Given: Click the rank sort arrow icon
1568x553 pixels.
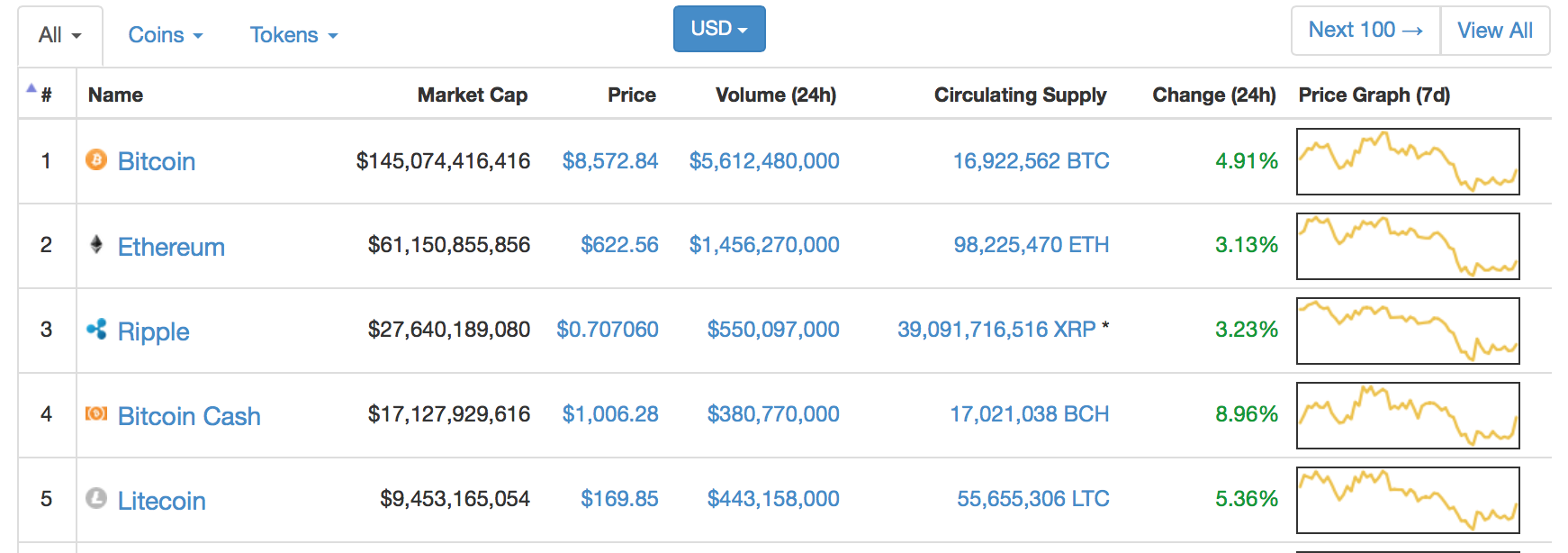Looking at the screenshot, I should [x=32, y=88].
